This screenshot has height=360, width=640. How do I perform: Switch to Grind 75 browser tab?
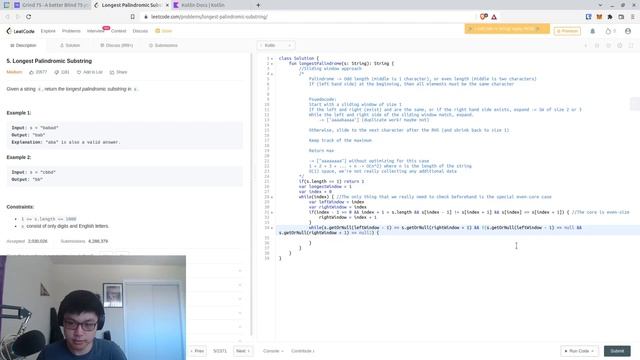[51, 5]
